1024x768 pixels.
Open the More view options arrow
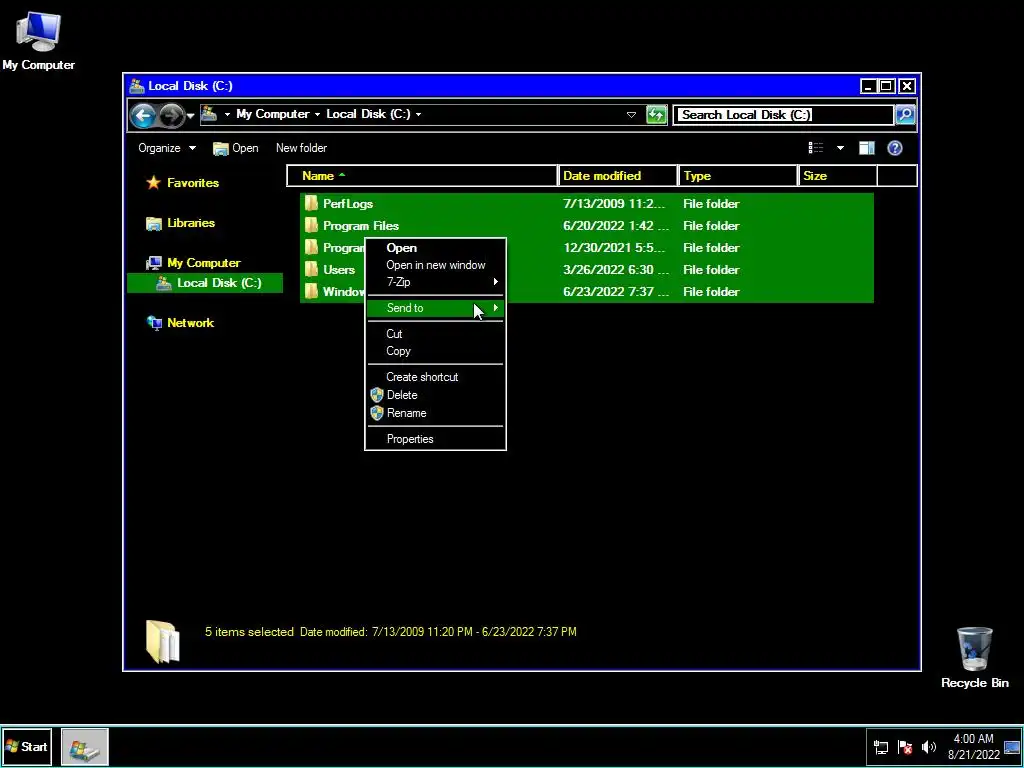pos(840,148)
